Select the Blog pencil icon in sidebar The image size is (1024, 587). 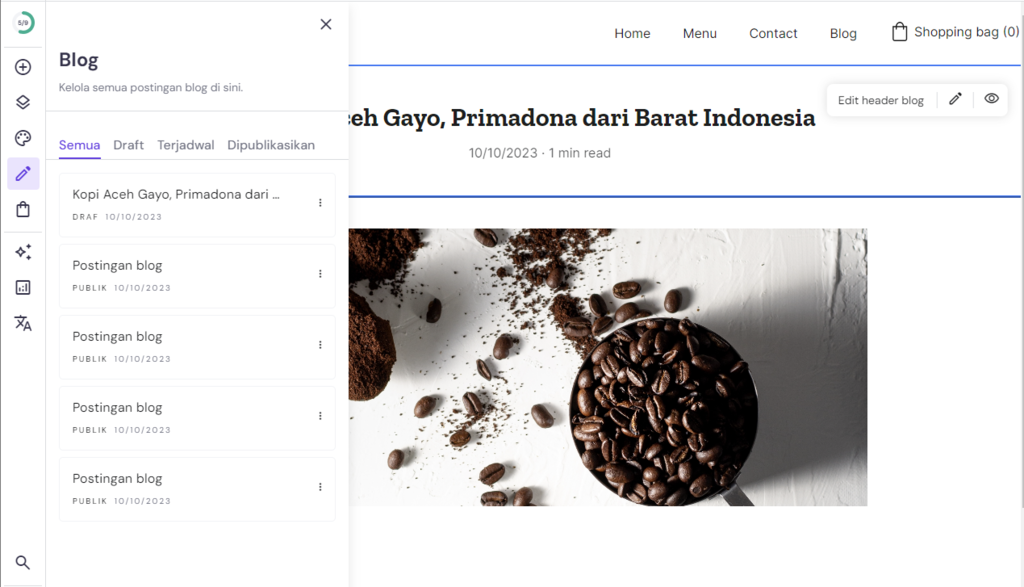(22, 173)
